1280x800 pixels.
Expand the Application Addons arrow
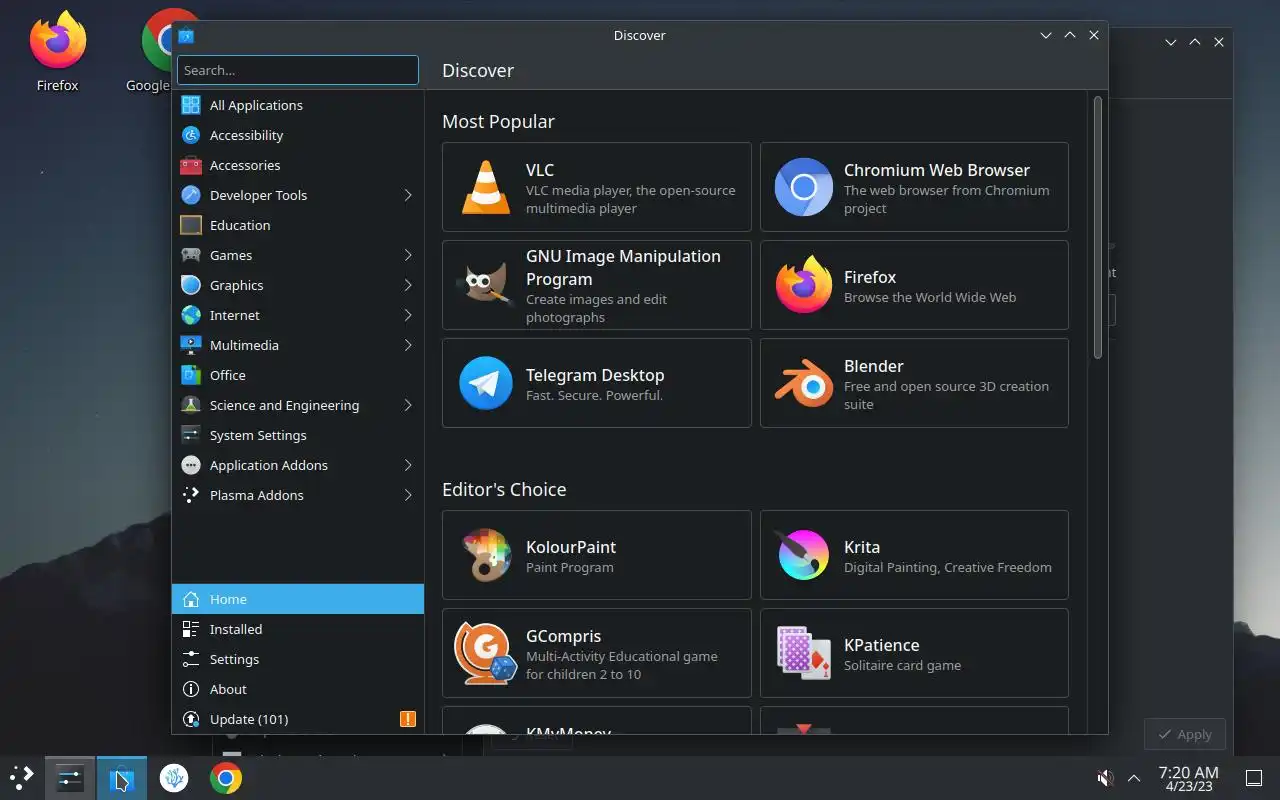pos(408,465)
